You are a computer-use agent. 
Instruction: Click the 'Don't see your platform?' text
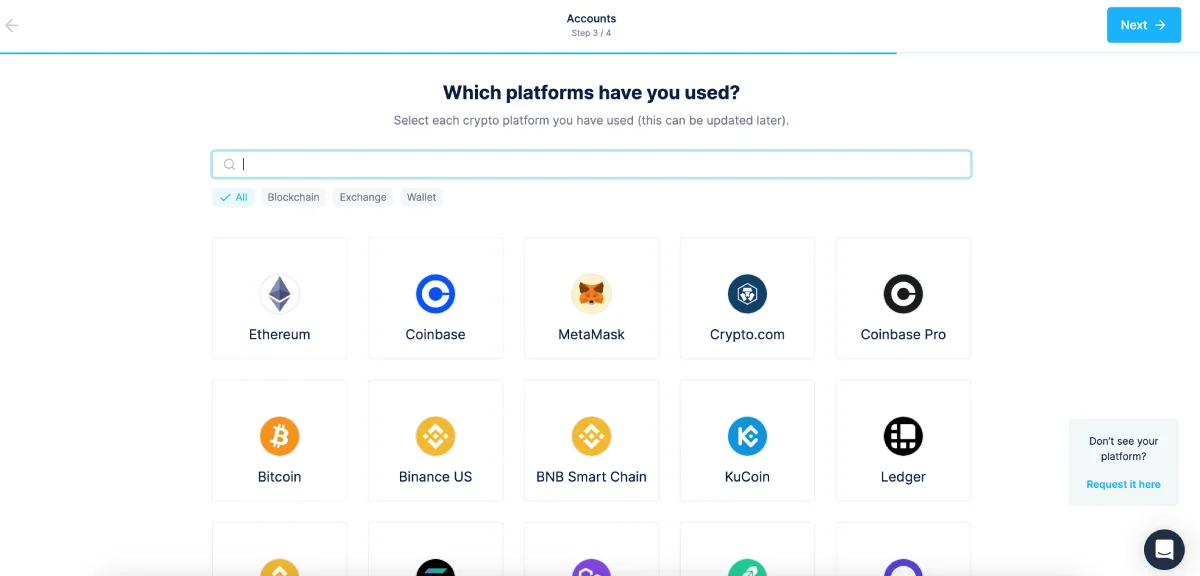(x=1123, y=448)
